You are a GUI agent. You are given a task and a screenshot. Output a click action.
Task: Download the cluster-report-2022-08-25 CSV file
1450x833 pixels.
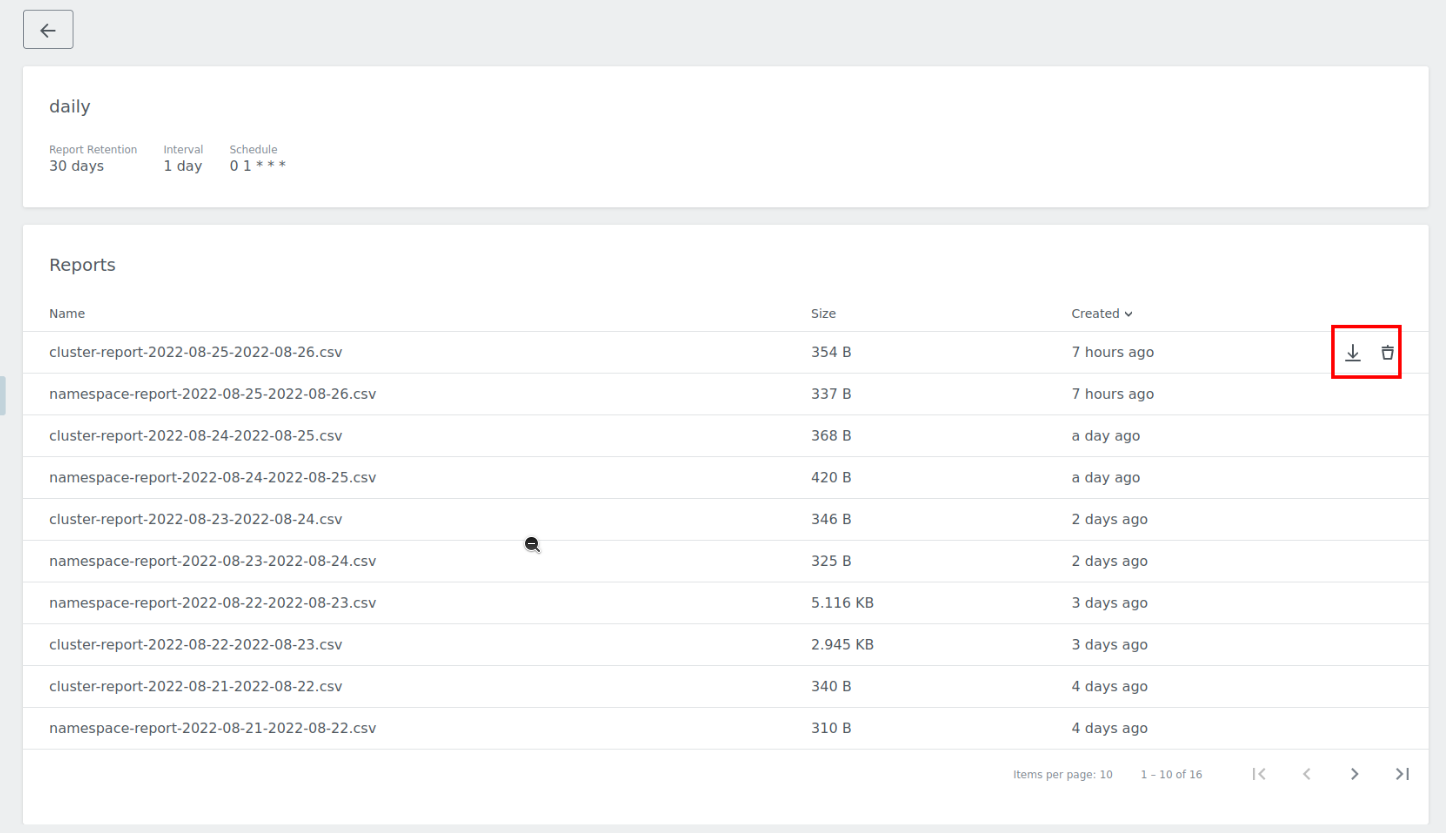[x=1353, y=352]
